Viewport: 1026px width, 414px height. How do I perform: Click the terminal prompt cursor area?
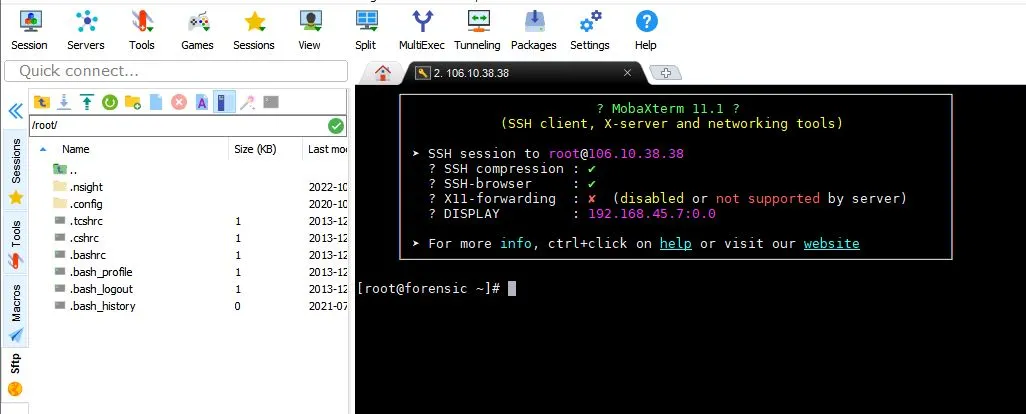coord(512,288)
